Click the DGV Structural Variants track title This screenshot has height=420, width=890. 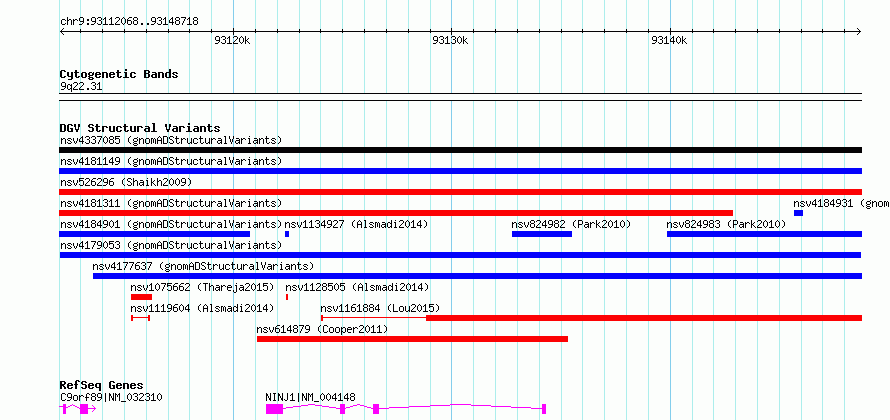pos(140,128)
